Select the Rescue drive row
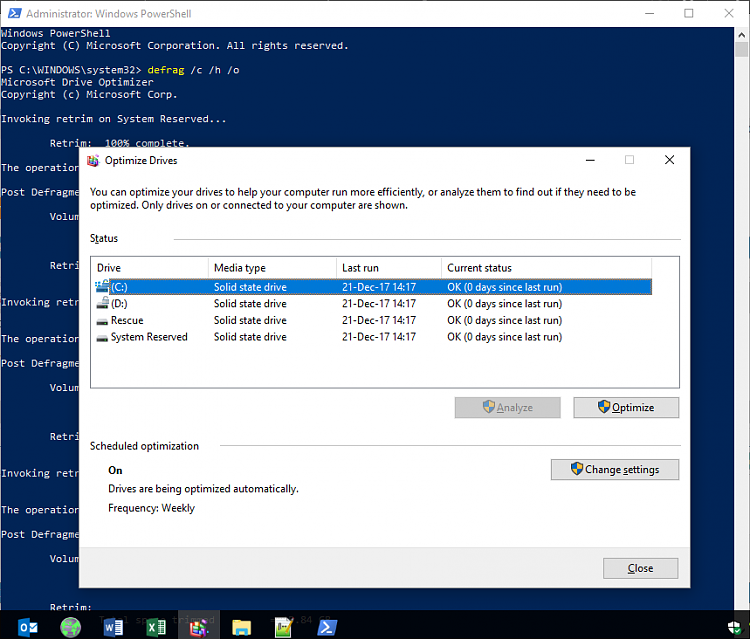 tap(373, 320)
